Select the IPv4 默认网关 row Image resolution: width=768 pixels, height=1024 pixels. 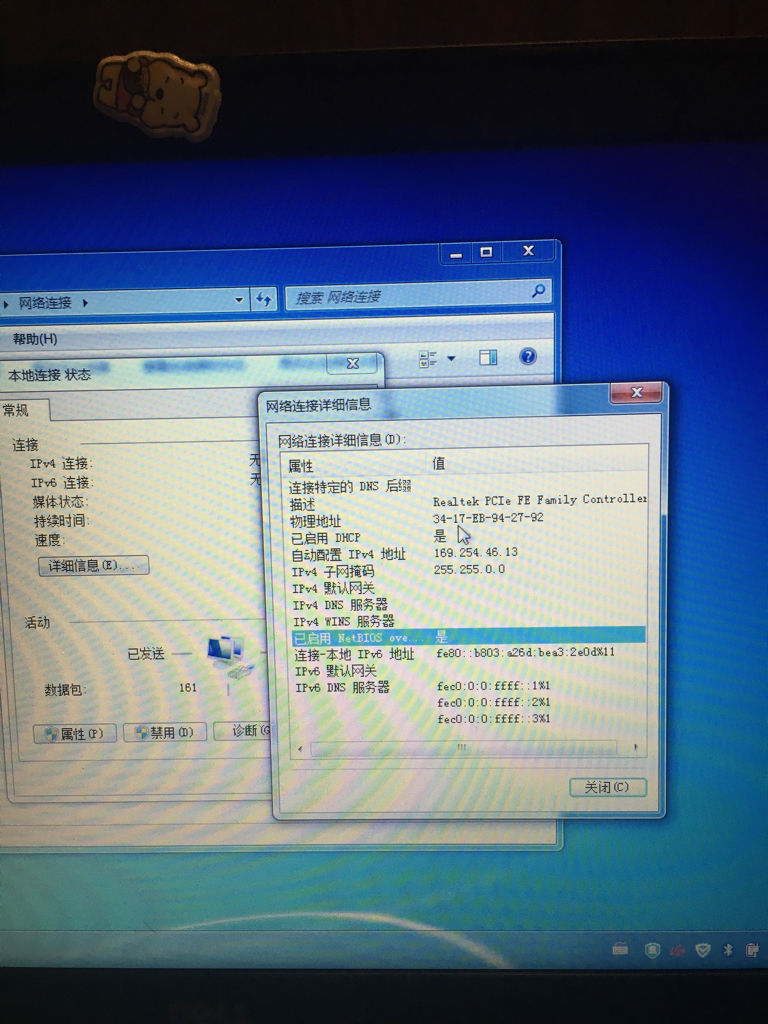click(468, 587)
